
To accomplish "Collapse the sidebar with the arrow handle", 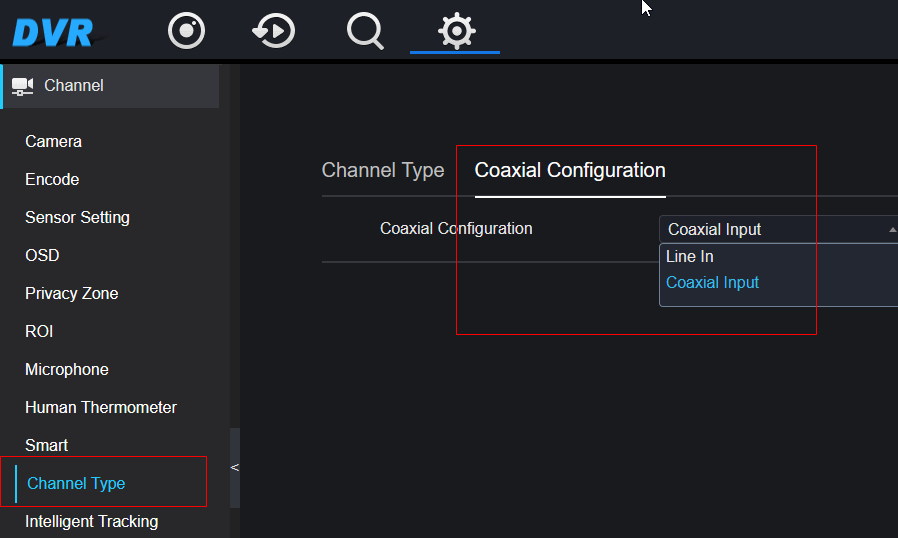I will (x=235, y=468).
